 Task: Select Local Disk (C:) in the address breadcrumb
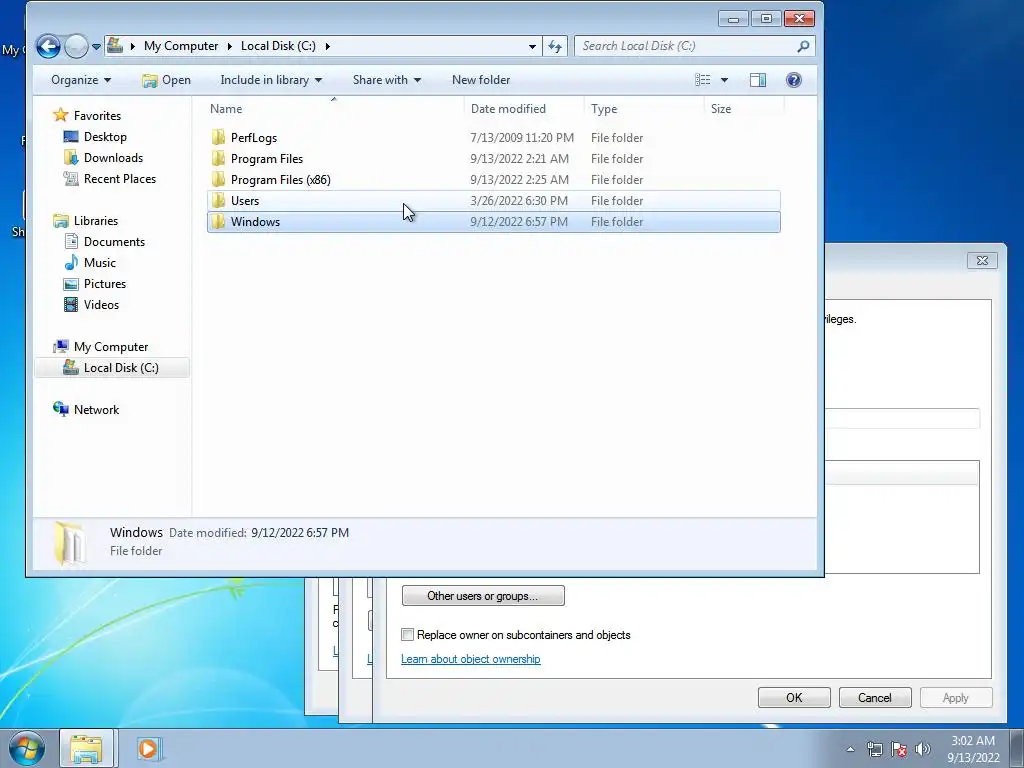(x=278, y=46)
